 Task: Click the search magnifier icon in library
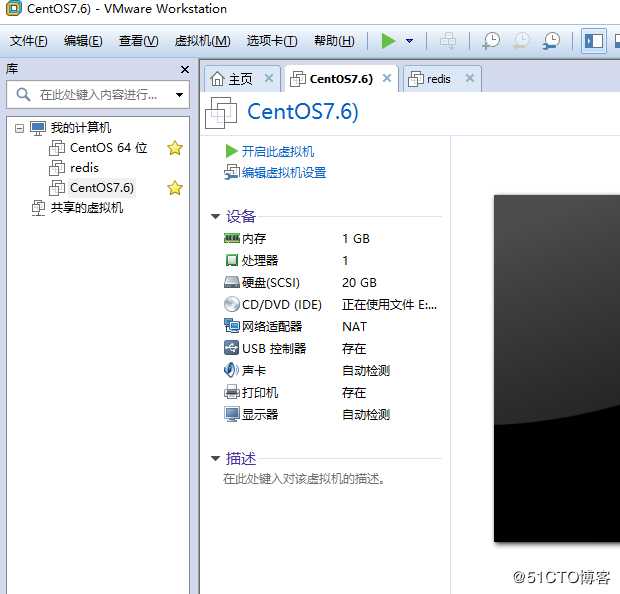pos(23,95)
